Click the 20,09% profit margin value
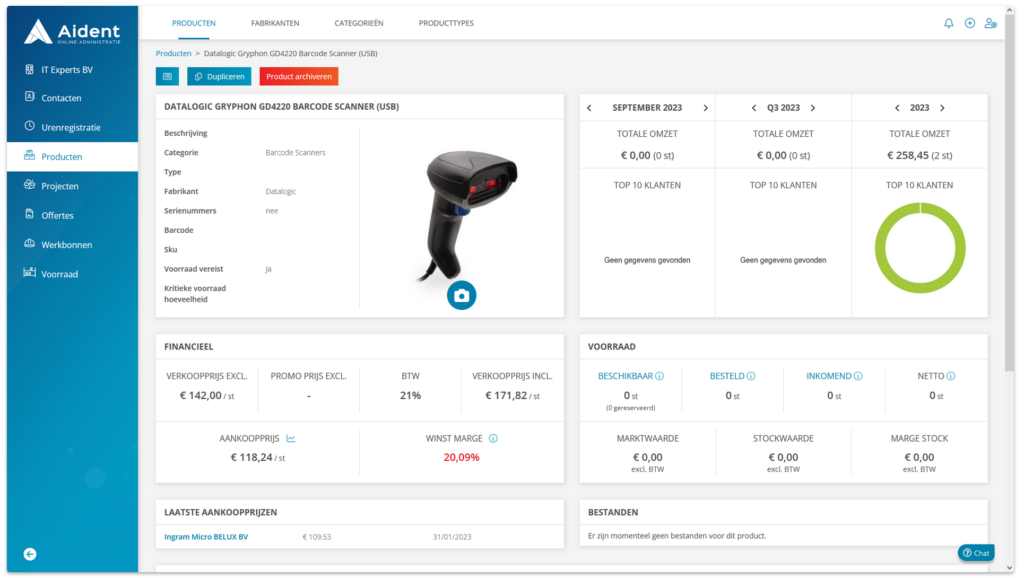The image size is (1024, 578). [461, 457]
